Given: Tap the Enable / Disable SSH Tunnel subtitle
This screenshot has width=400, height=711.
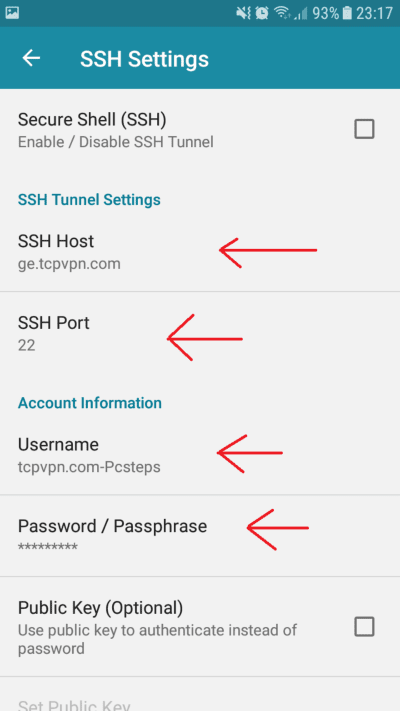Looking at the screenshot, I should 116,142.
